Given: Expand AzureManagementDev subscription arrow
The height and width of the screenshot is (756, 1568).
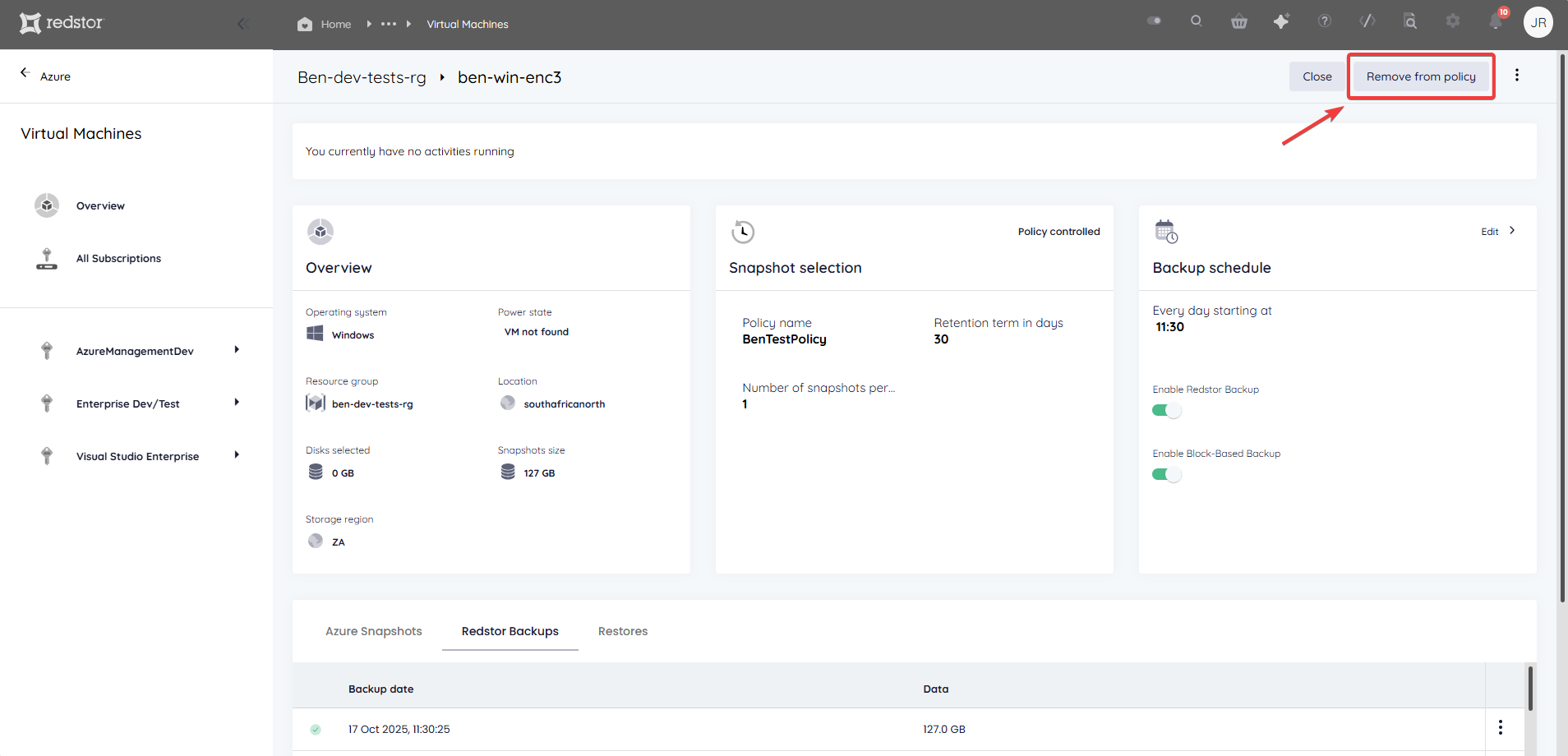Looking at the screenshot, I should click(x=237, y=350).
